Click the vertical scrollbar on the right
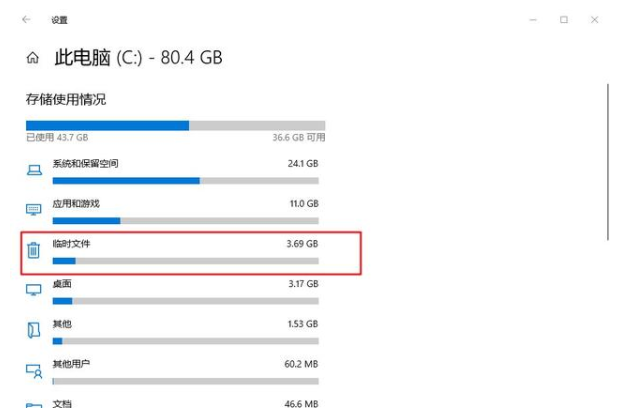Screen dimensions: 619x415 click(x=608, y=160)
